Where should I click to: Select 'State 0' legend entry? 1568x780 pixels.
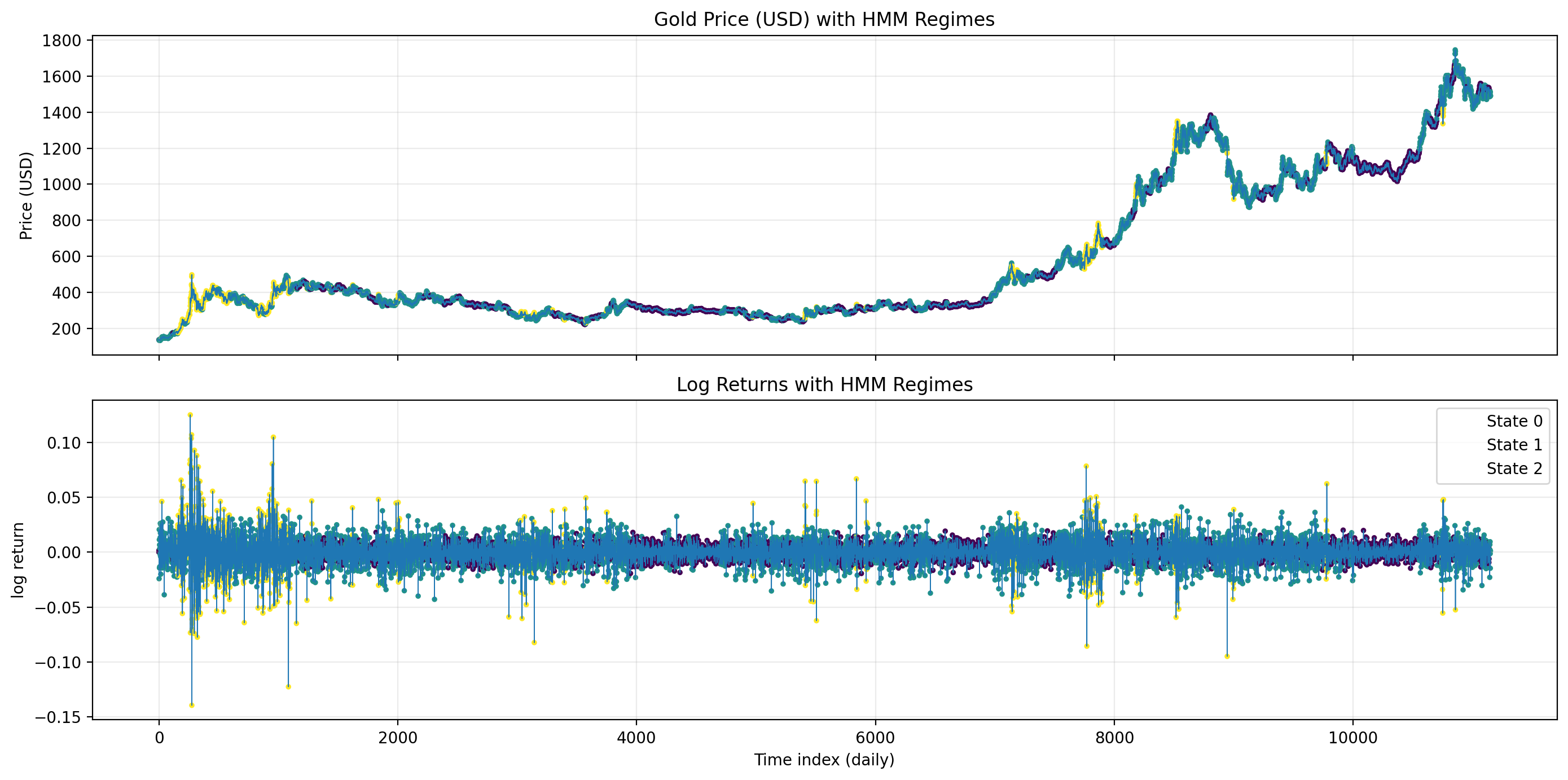[1514, 422]
